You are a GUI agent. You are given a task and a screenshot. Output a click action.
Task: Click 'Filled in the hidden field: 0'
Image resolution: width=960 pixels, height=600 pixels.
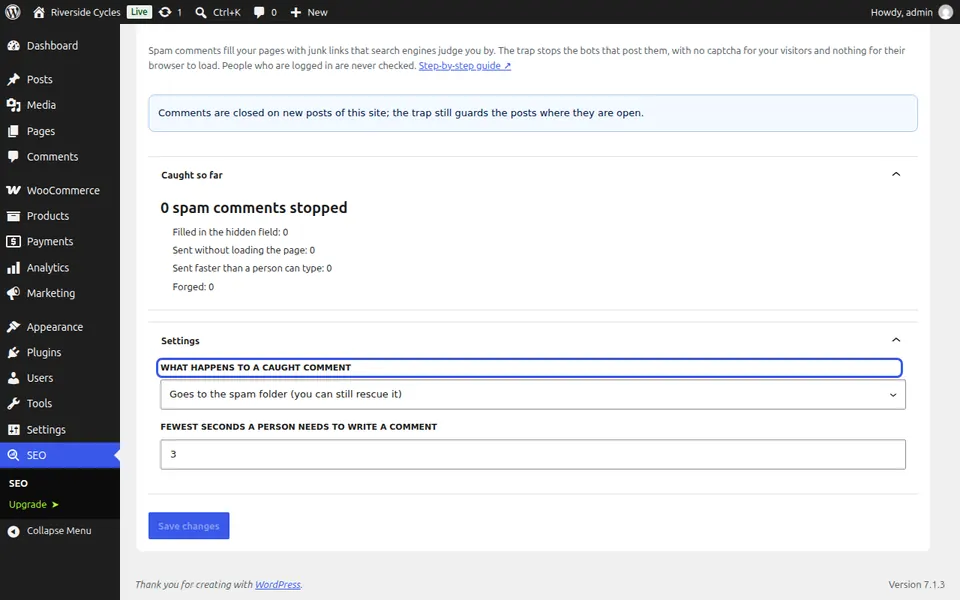coord(230,232)
